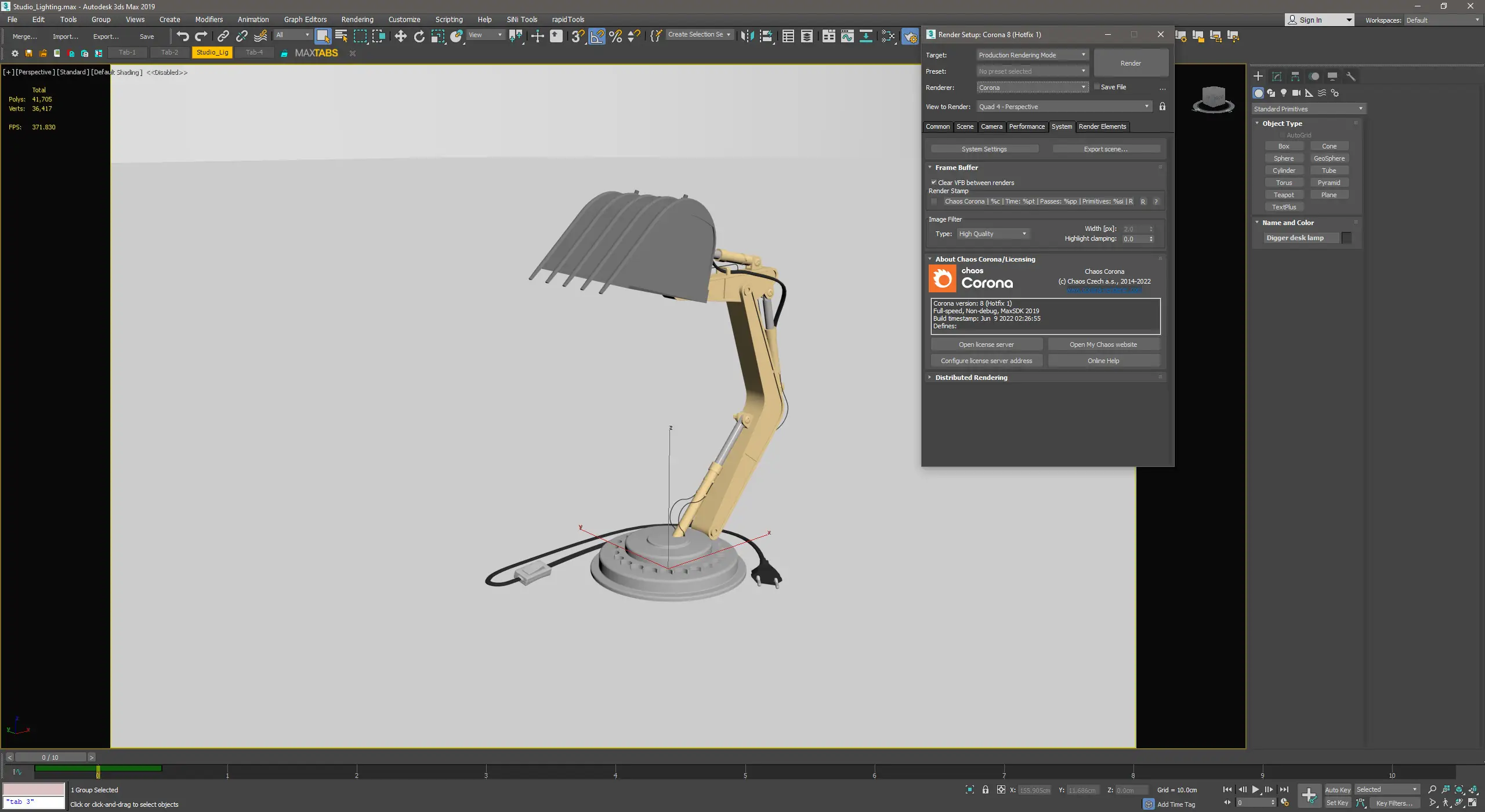The image size is (1485, 812).
Task: Enable the Save File checkbox
Action: (x=1097, y=87)
